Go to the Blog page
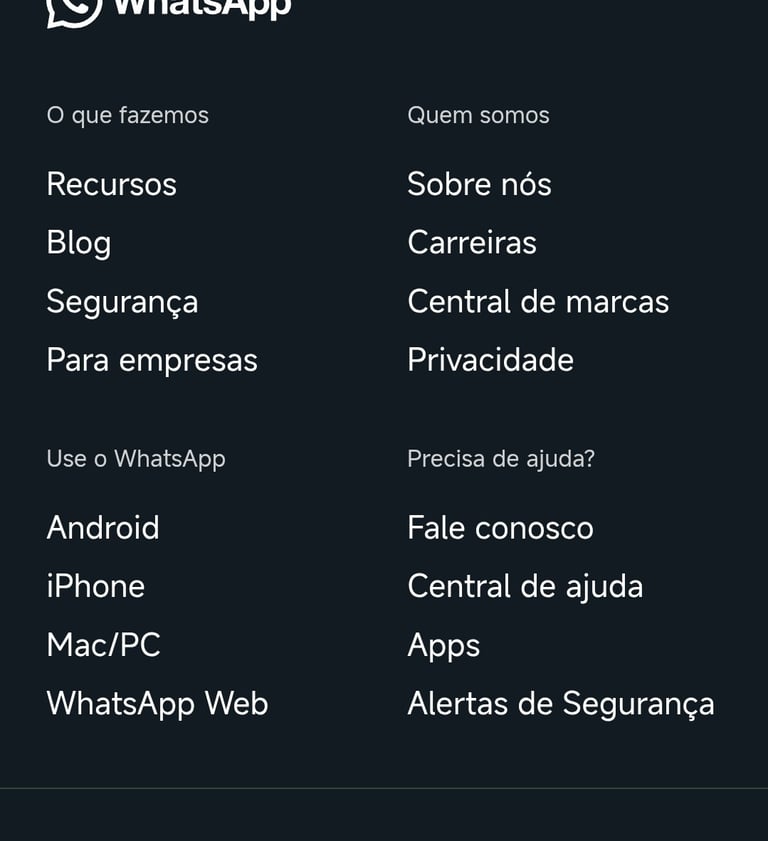The height and width of the screenshot is (841, 768). [78, 243]
